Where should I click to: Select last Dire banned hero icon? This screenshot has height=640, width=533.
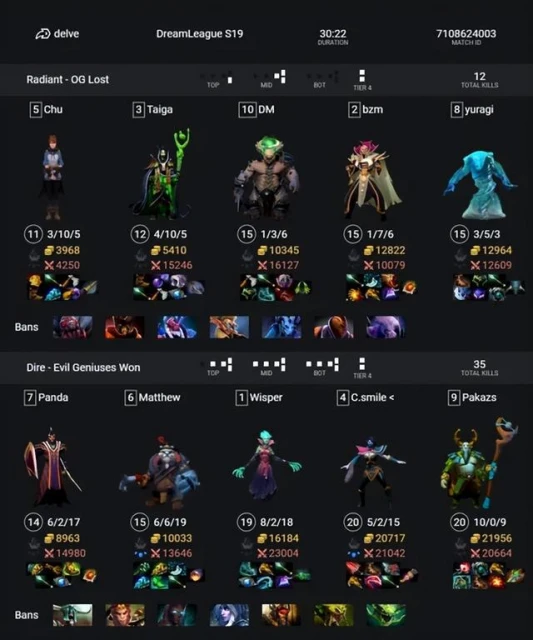(386, 615)
